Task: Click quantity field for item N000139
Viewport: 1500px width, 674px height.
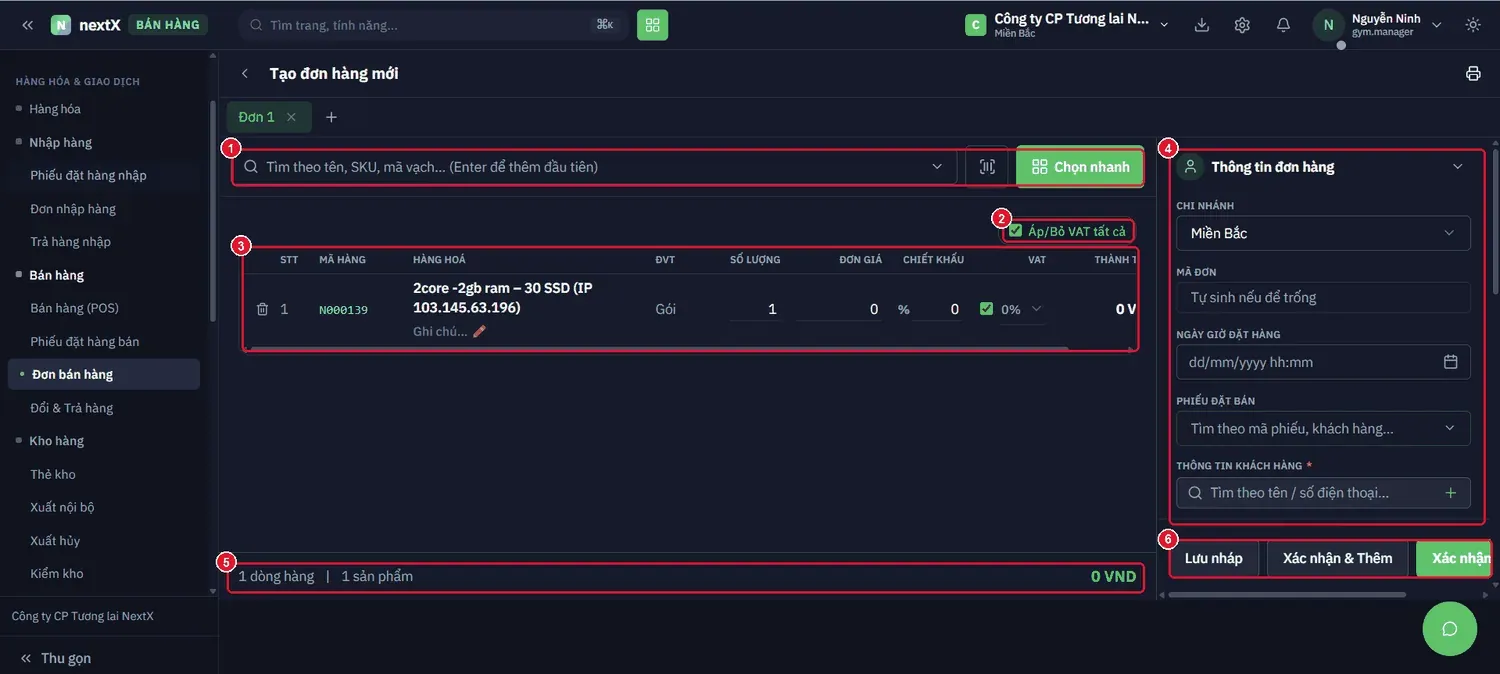Action: point(755,310)
